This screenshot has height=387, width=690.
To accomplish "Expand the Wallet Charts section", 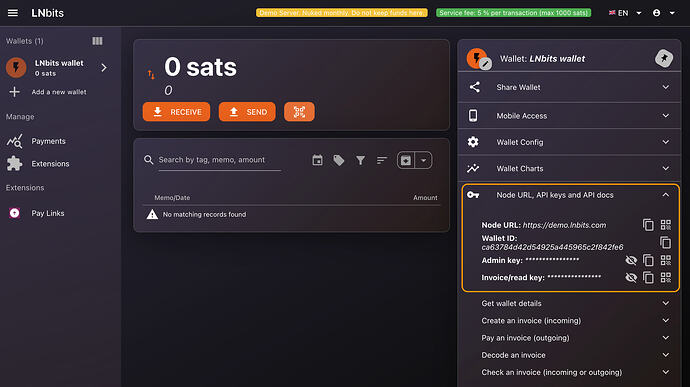I will tap(569, 169).
